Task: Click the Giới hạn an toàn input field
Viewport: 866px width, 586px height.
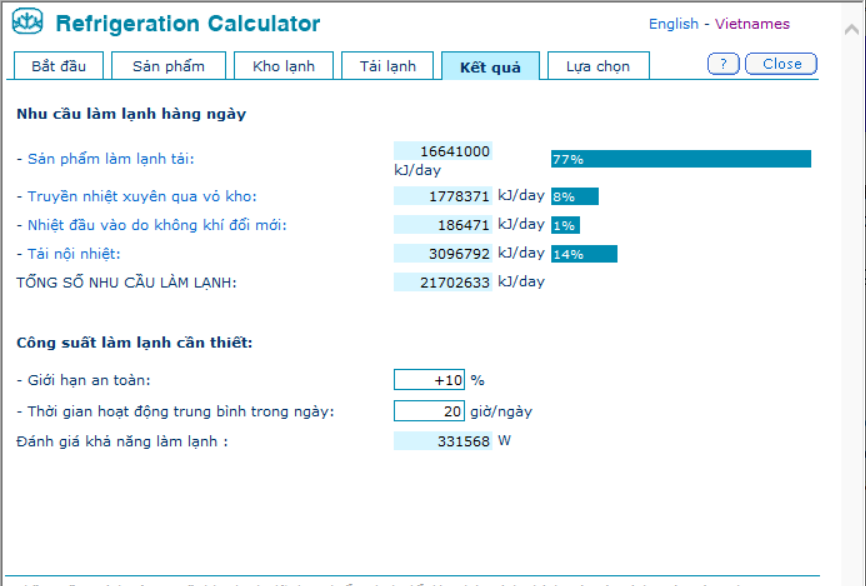Action: click(x=429, y=380)
